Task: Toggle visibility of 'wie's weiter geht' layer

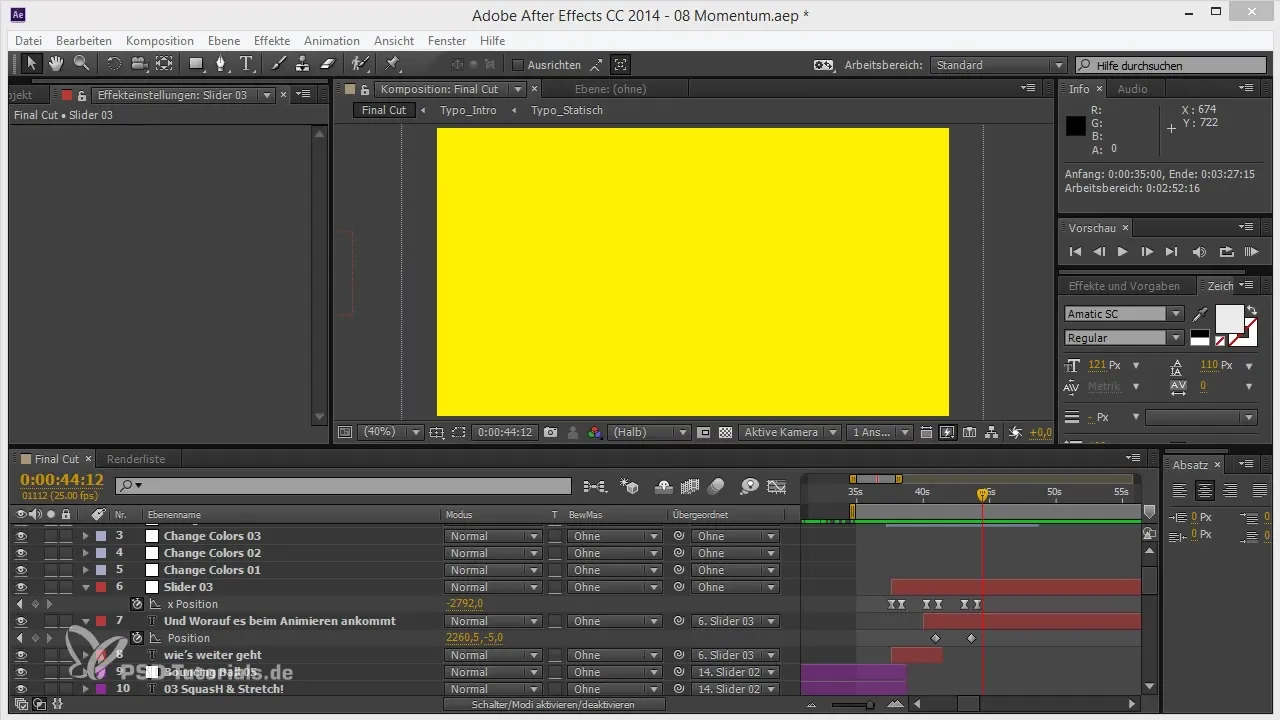Action: pyautogui.click(x=21, y=655)
